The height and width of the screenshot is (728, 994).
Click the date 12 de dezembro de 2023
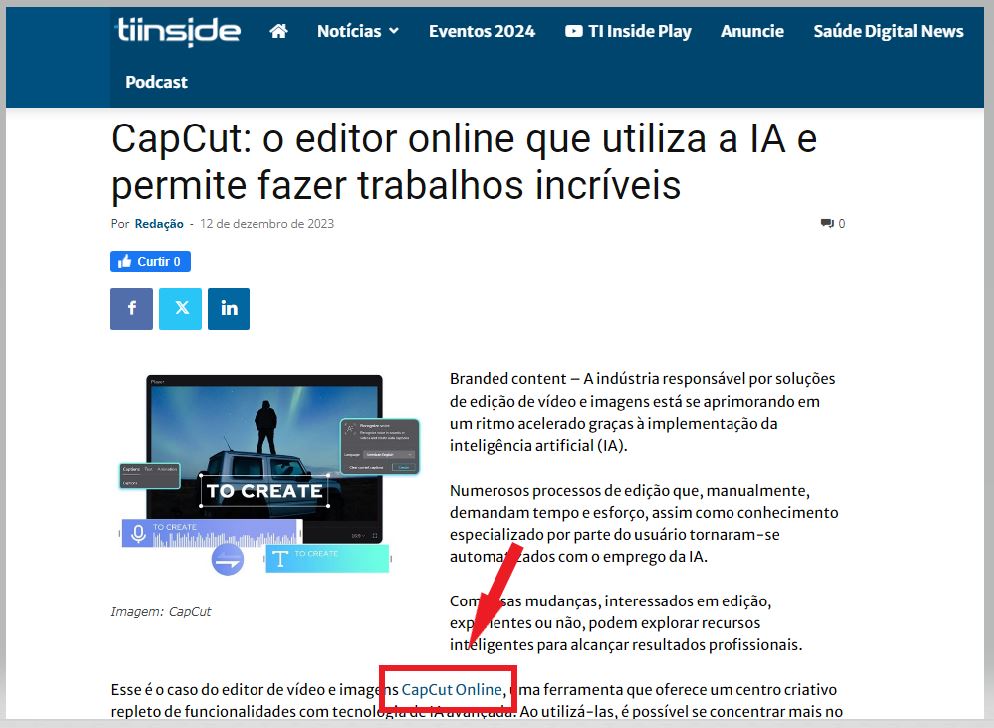point(267,224)
